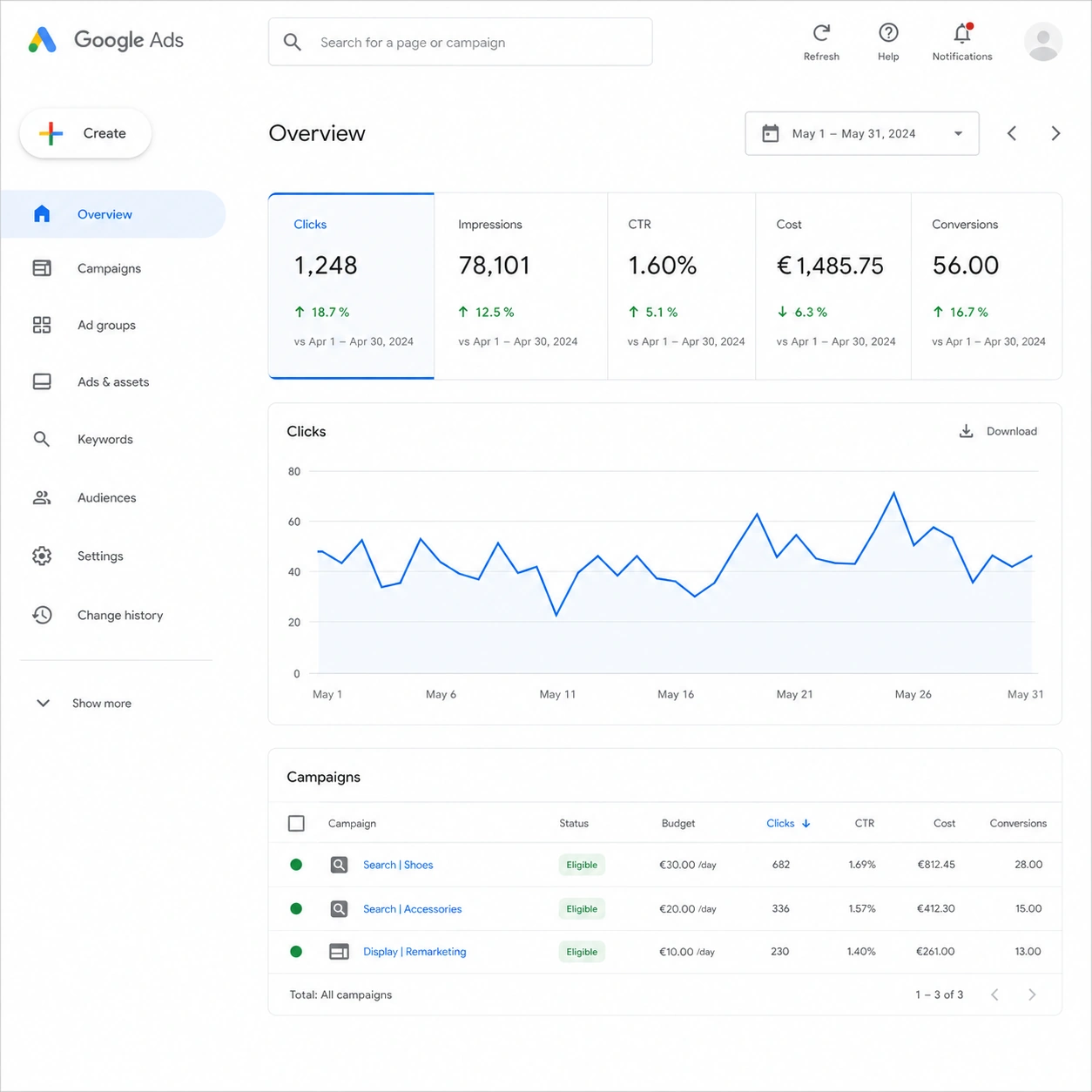Open the user account avatar
Viewport: 1092px width, 1092px height.
(x=1043, y=42)
